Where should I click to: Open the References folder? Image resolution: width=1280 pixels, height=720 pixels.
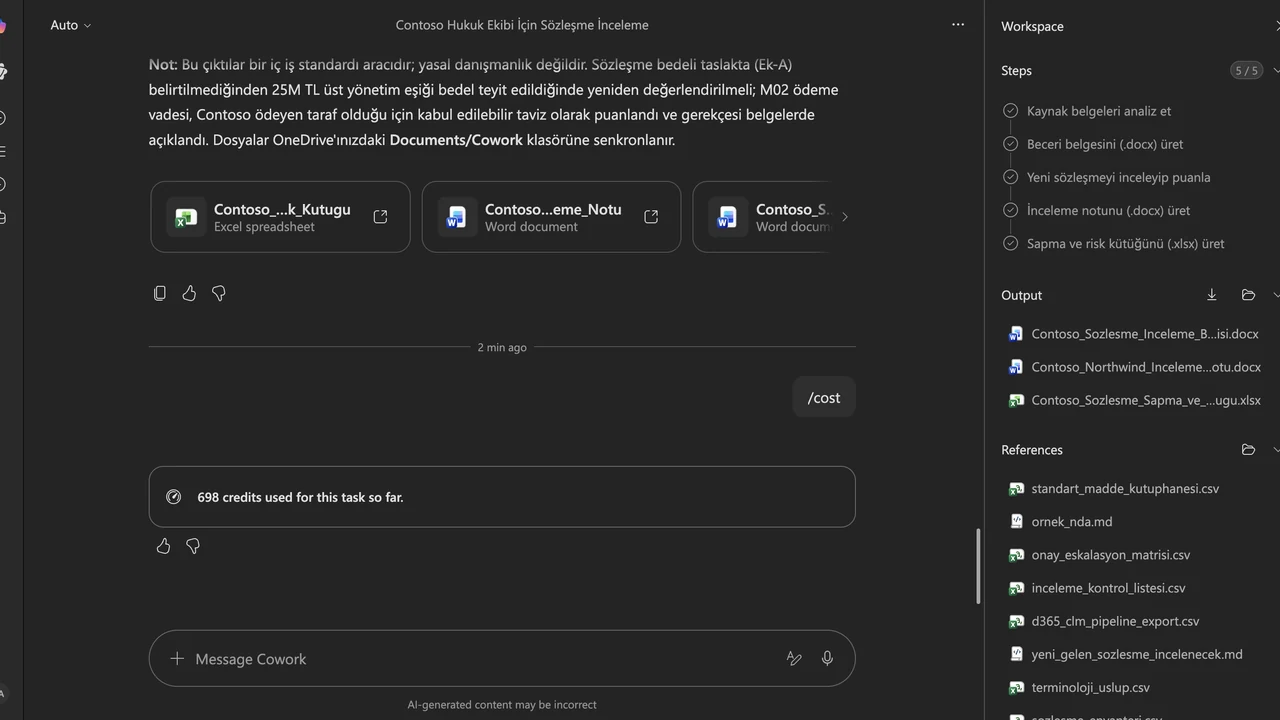[x=1248, y=450]
